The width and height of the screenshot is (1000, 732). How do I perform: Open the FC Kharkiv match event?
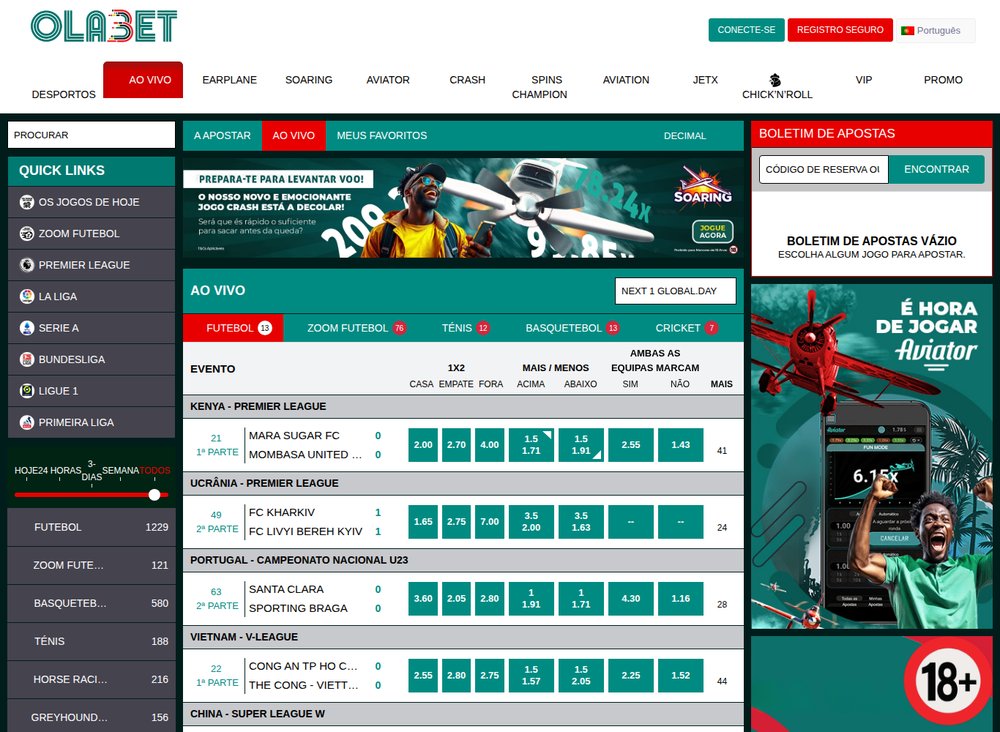[305, 522]
